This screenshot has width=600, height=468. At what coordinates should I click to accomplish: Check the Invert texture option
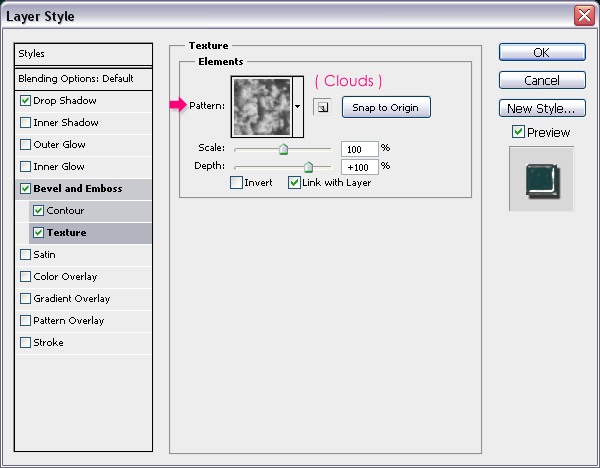pos(236,183)
